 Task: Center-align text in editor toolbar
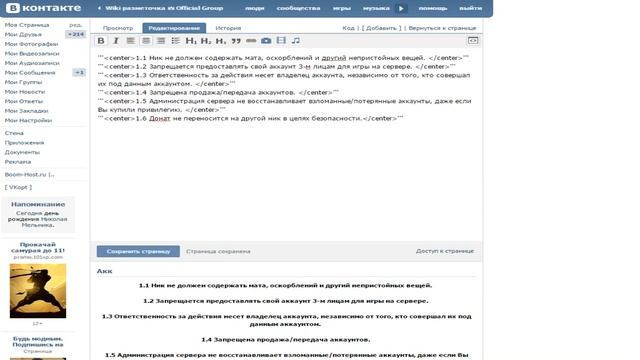[x=146, y=40]
